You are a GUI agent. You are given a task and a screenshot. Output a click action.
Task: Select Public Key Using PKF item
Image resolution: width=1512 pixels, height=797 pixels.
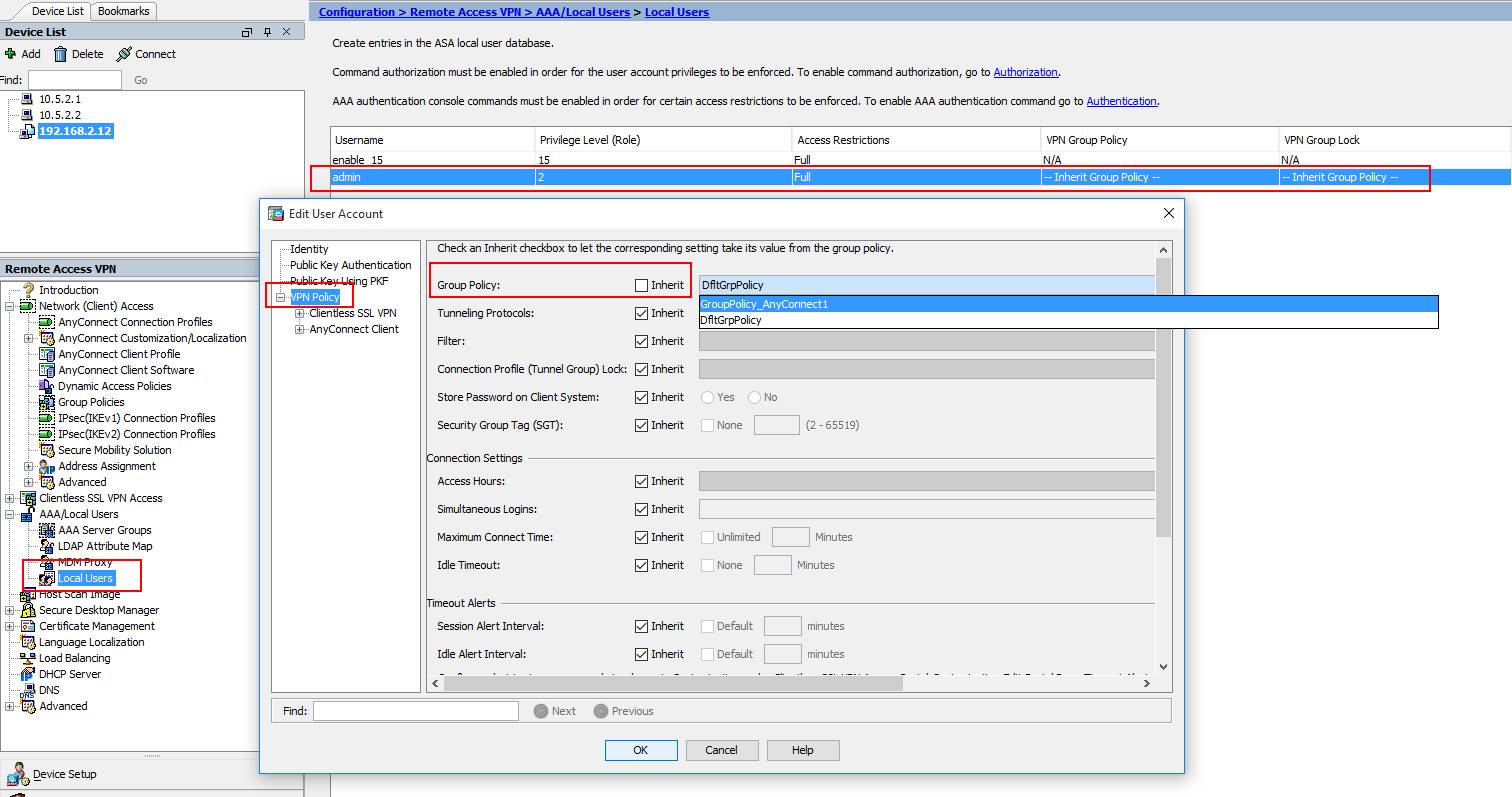pos(339,281)
